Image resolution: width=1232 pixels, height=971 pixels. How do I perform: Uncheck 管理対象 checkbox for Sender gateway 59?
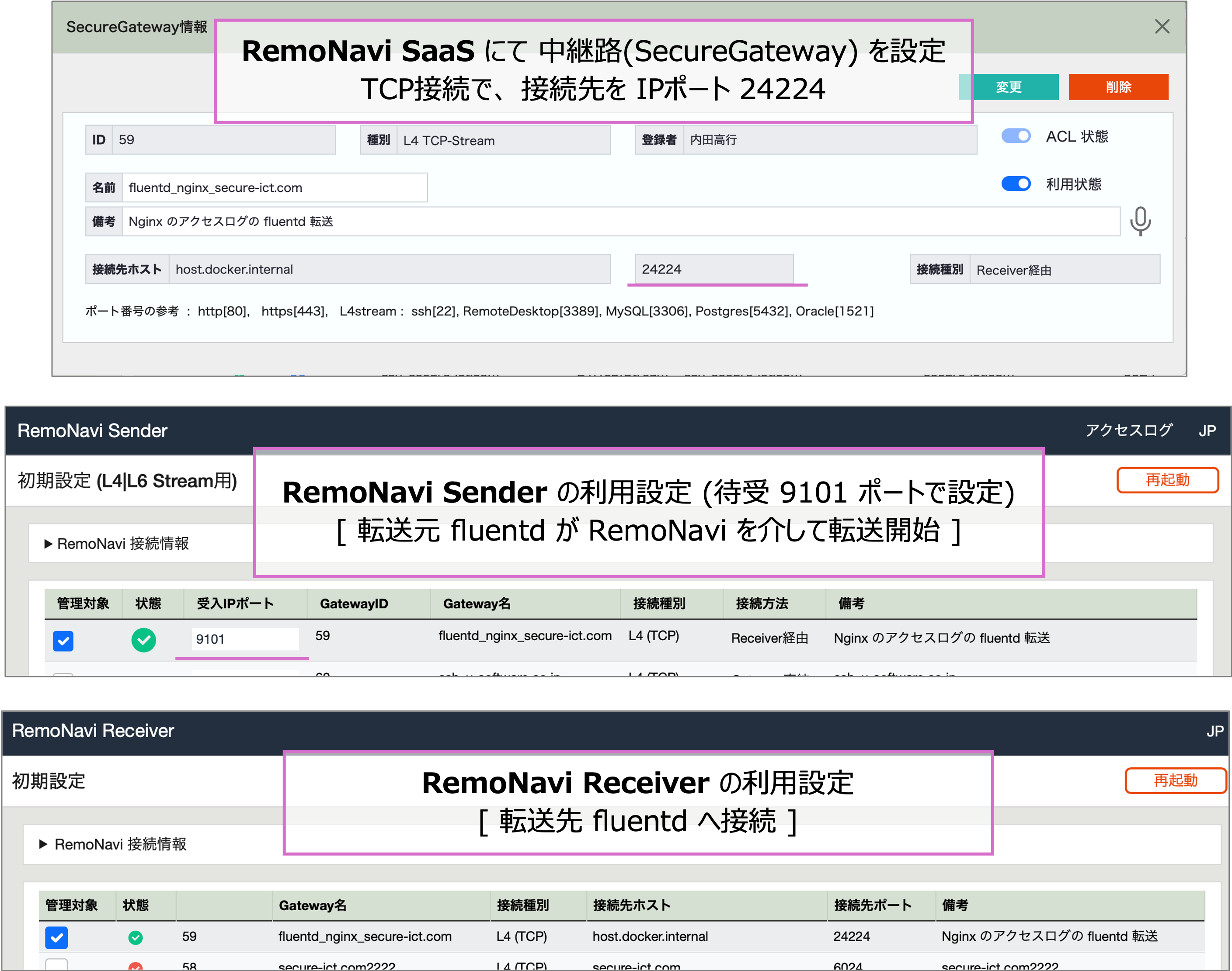coord(63,641)
